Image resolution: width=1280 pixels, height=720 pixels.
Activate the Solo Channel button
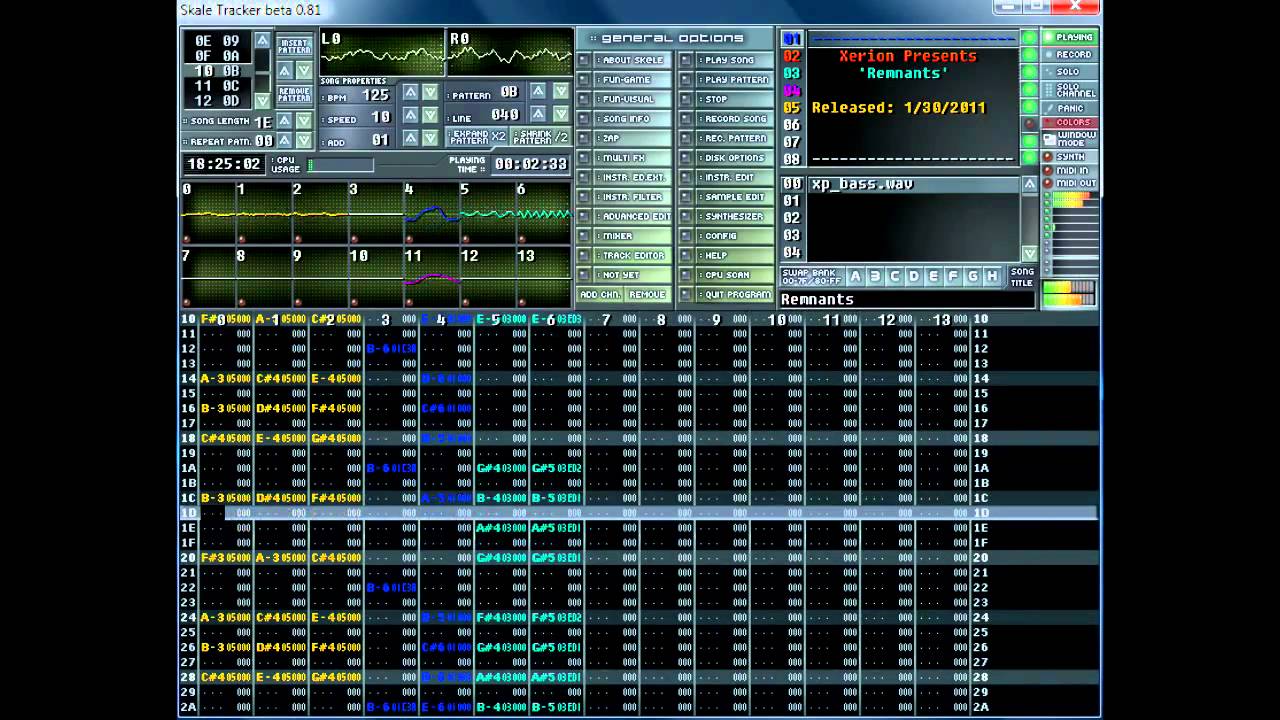pos(1069,89)
